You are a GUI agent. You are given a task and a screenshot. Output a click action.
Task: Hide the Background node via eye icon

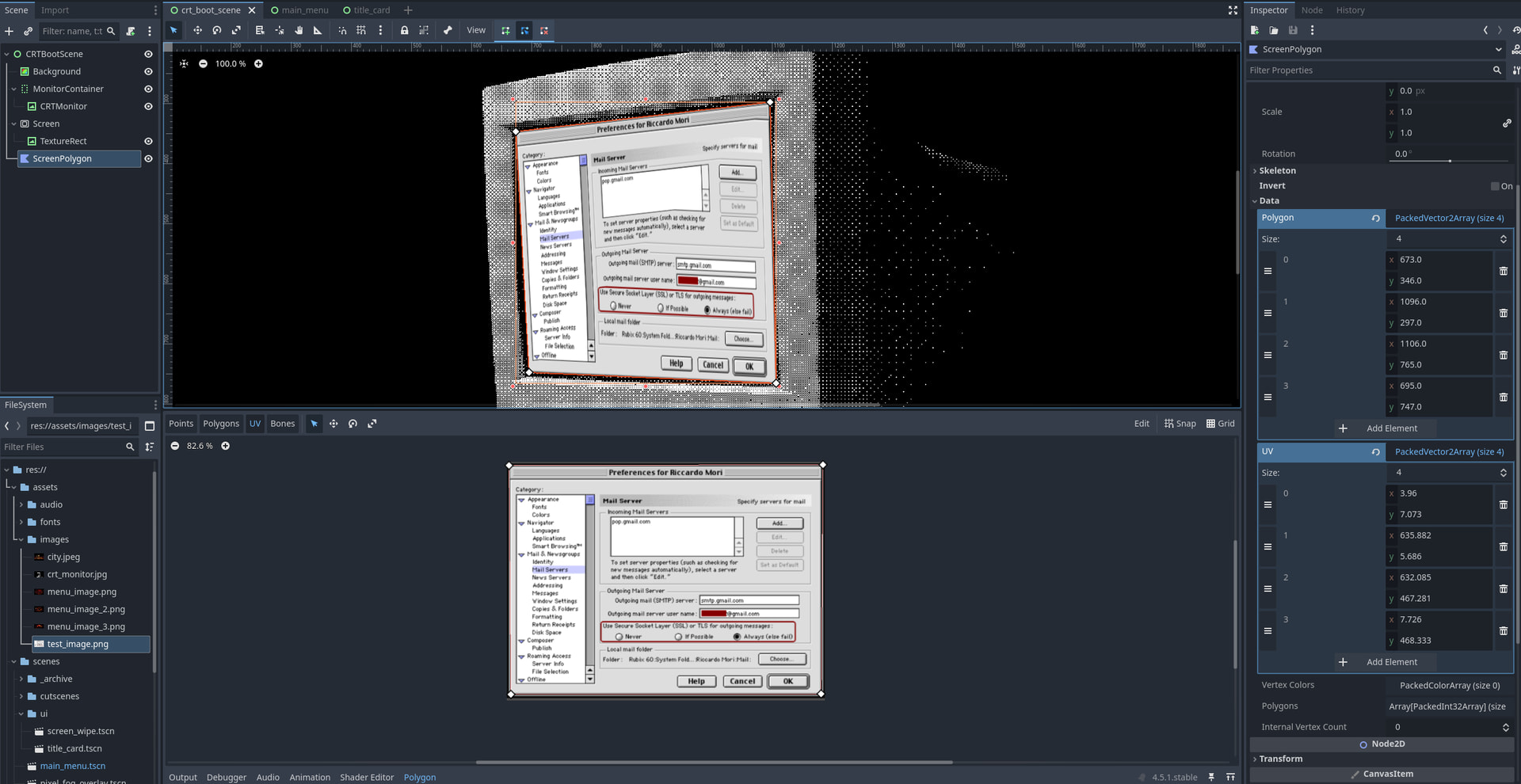(x=148, y=71)
